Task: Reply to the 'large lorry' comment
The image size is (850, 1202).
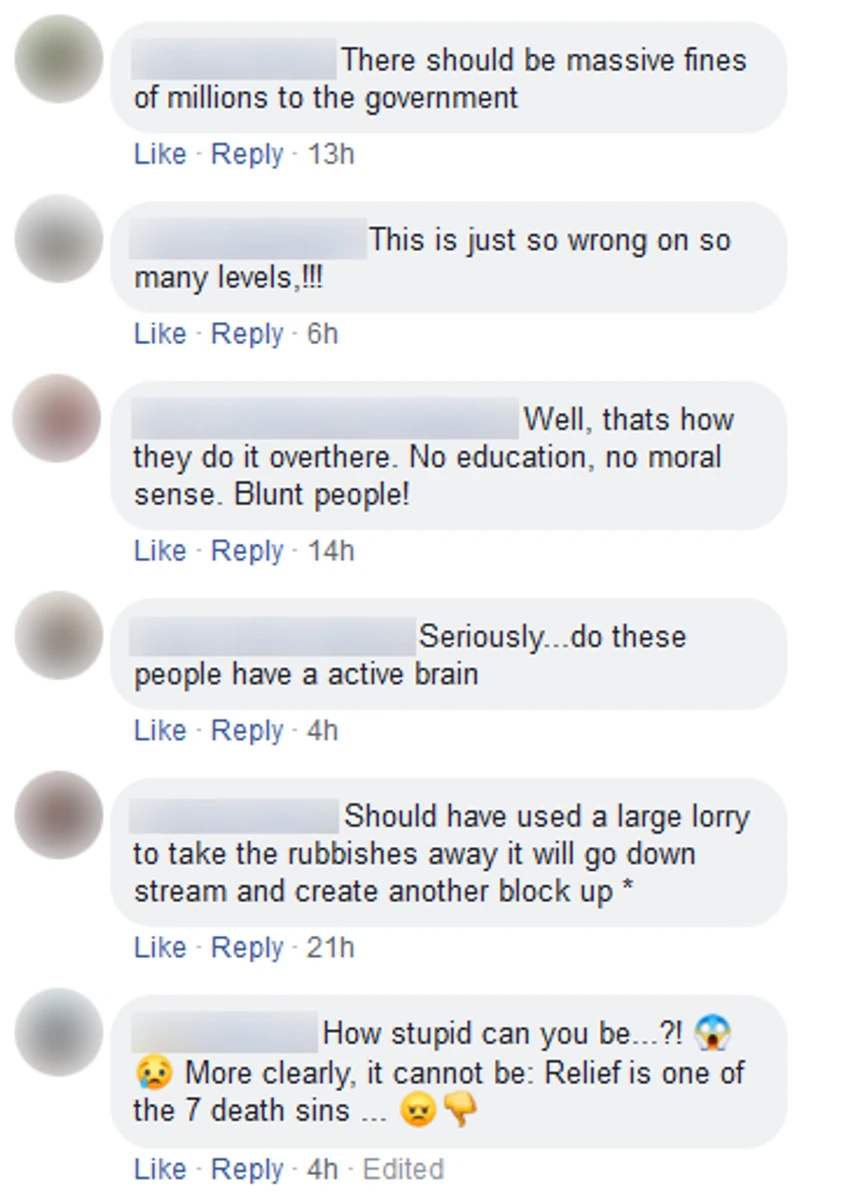Action: 247,947
